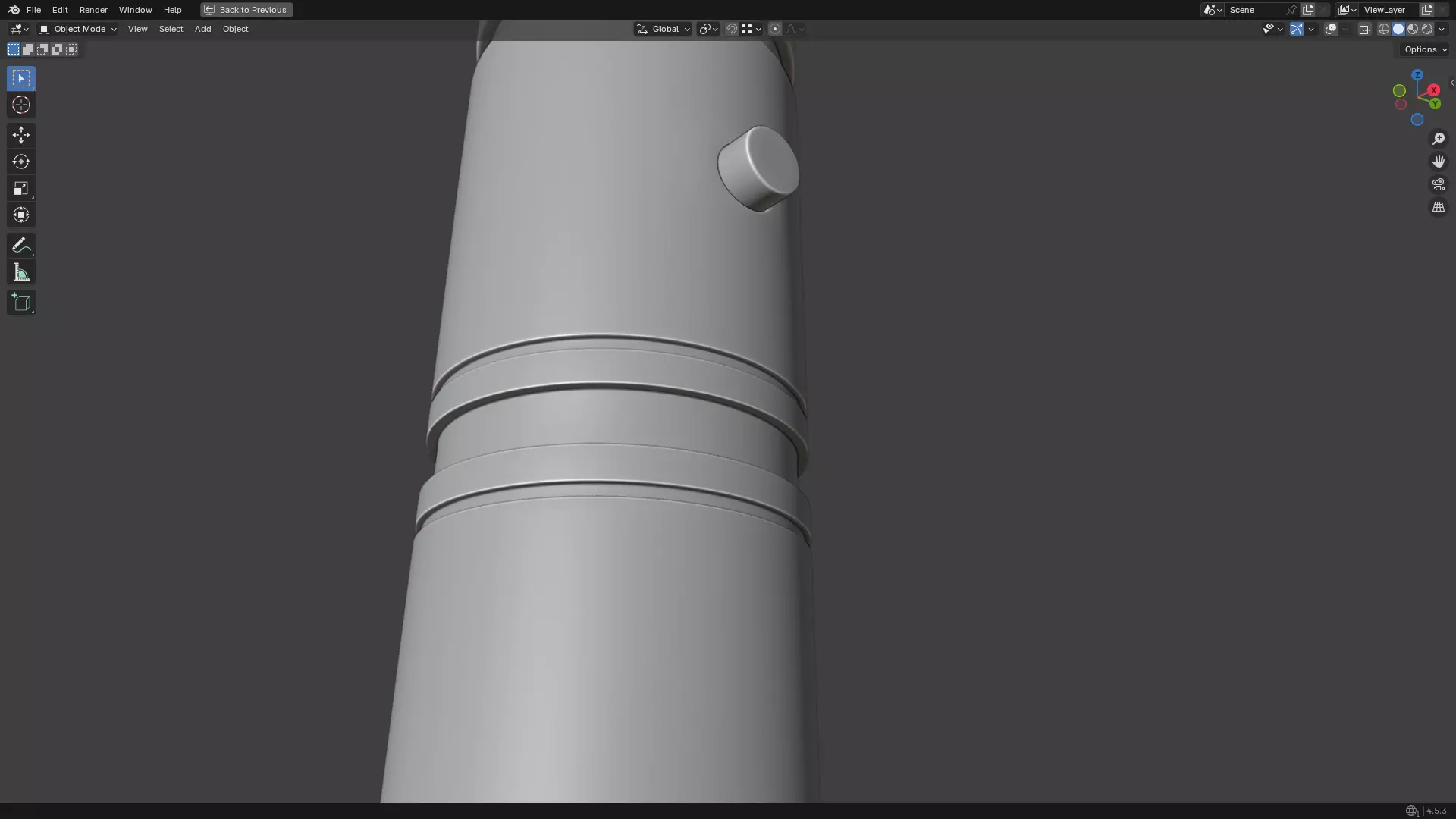Set selection mode to intersect
1456x819 pixels.
pos(71,49)
